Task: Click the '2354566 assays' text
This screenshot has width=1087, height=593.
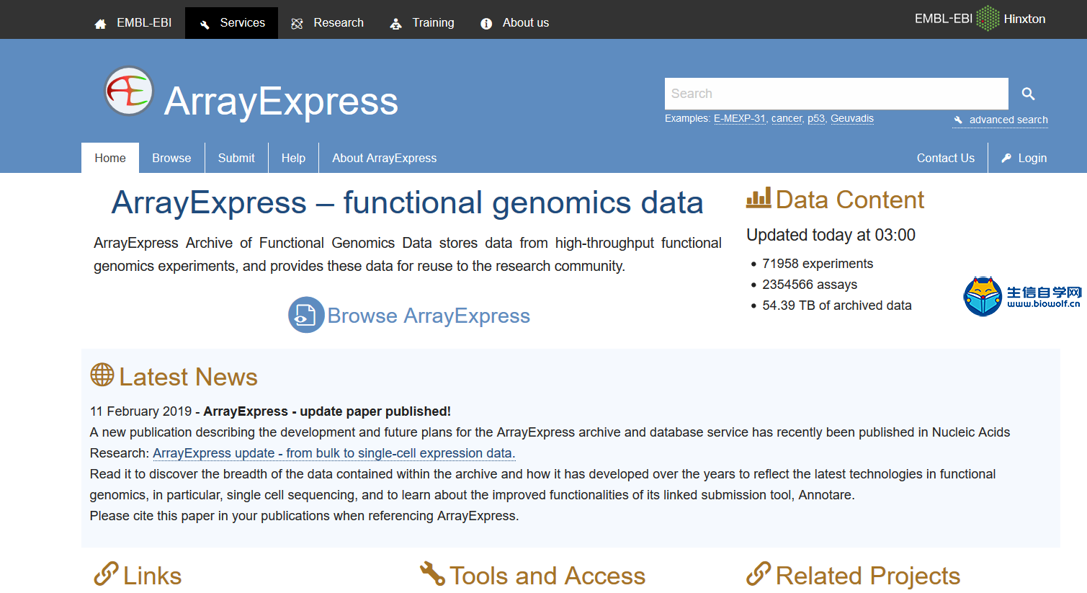Action: click(809, 284)
